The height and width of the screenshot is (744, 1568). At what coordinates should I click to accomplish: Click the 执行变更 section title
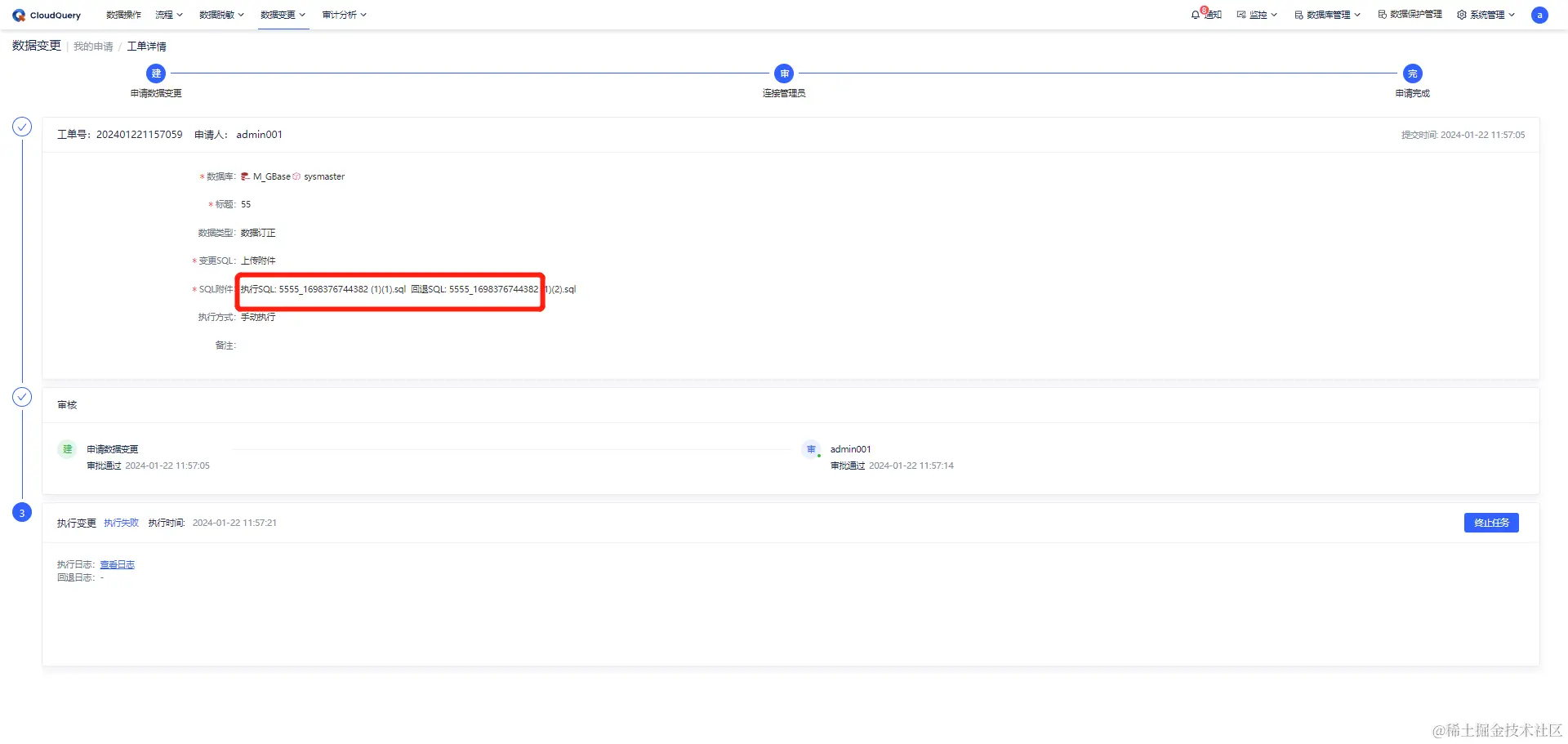[x=77, y=523]
